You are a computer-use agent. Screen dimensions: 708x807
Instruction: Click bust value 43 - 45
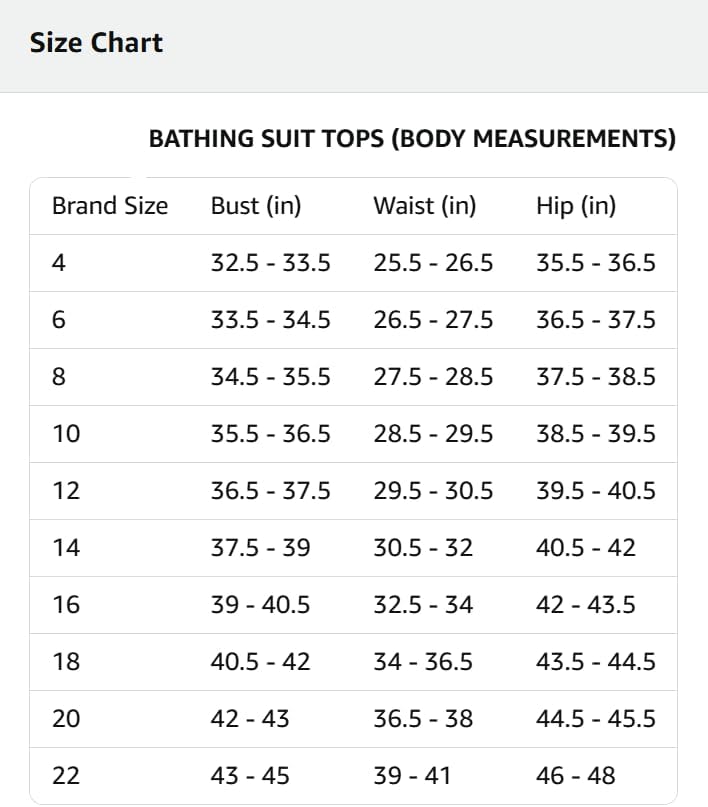click(250, 776)
